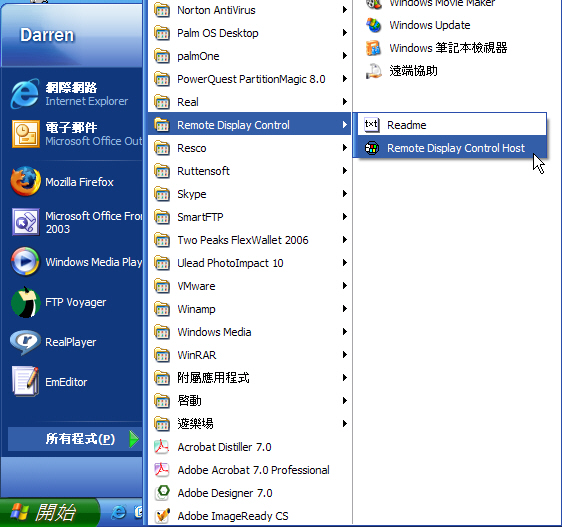Click the text 'Mozilla Firefox'
562x527 pixels.
(79, 182)
